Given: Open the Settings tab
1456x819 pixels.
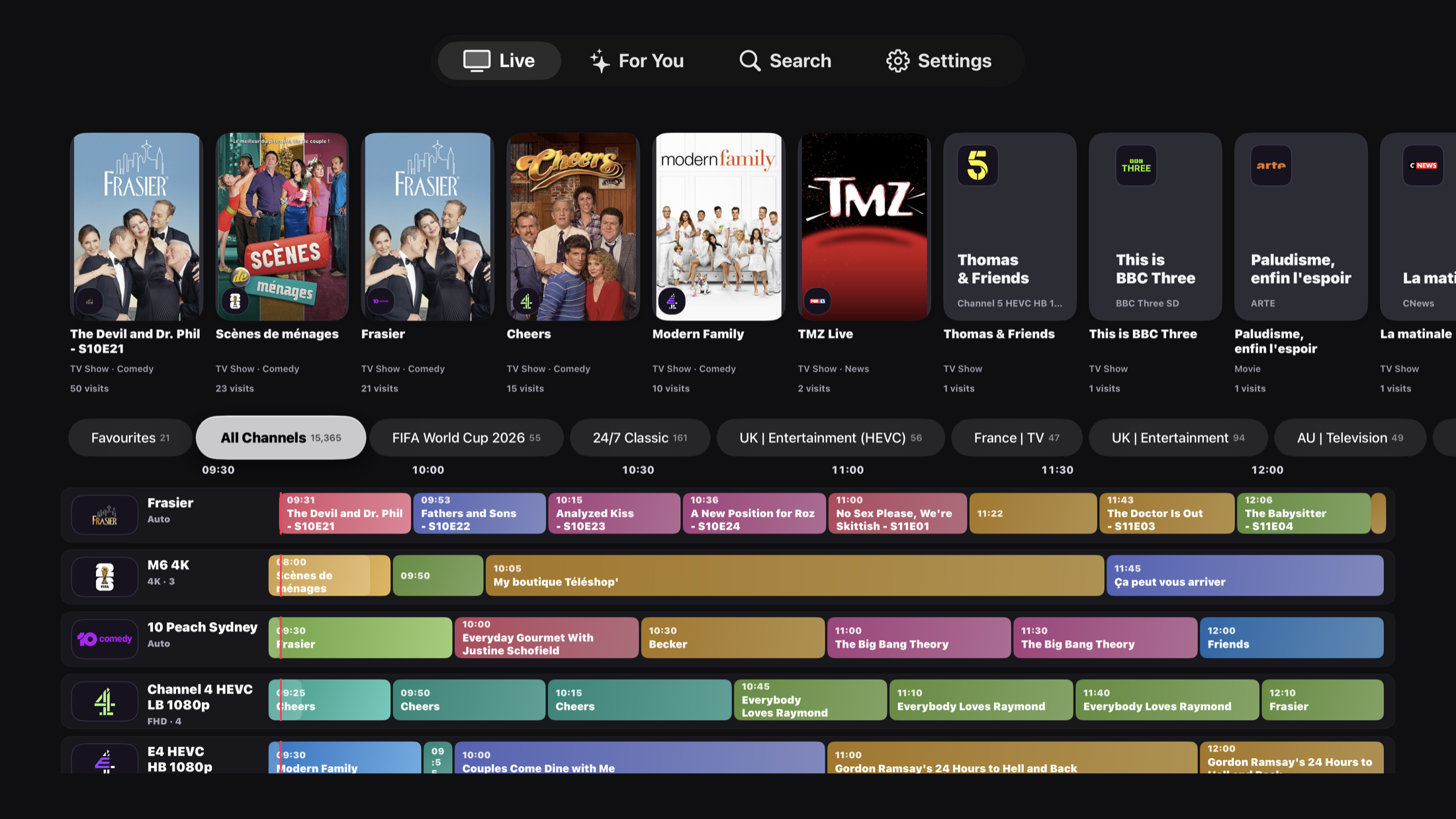Looking at the screenshot, I should [x=938, y=61].
